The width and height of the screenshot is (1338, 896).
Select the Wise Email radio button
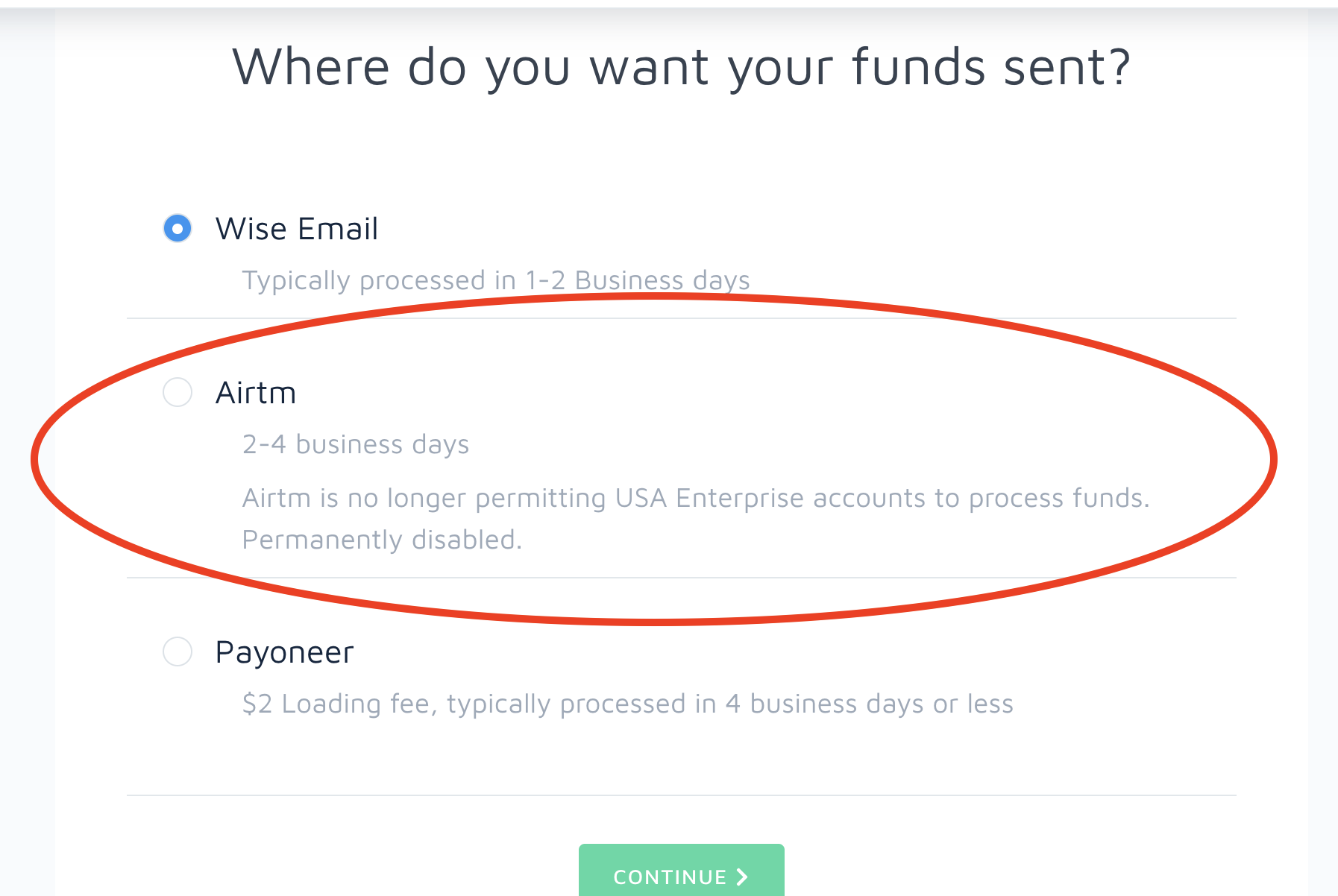(178, 228)
